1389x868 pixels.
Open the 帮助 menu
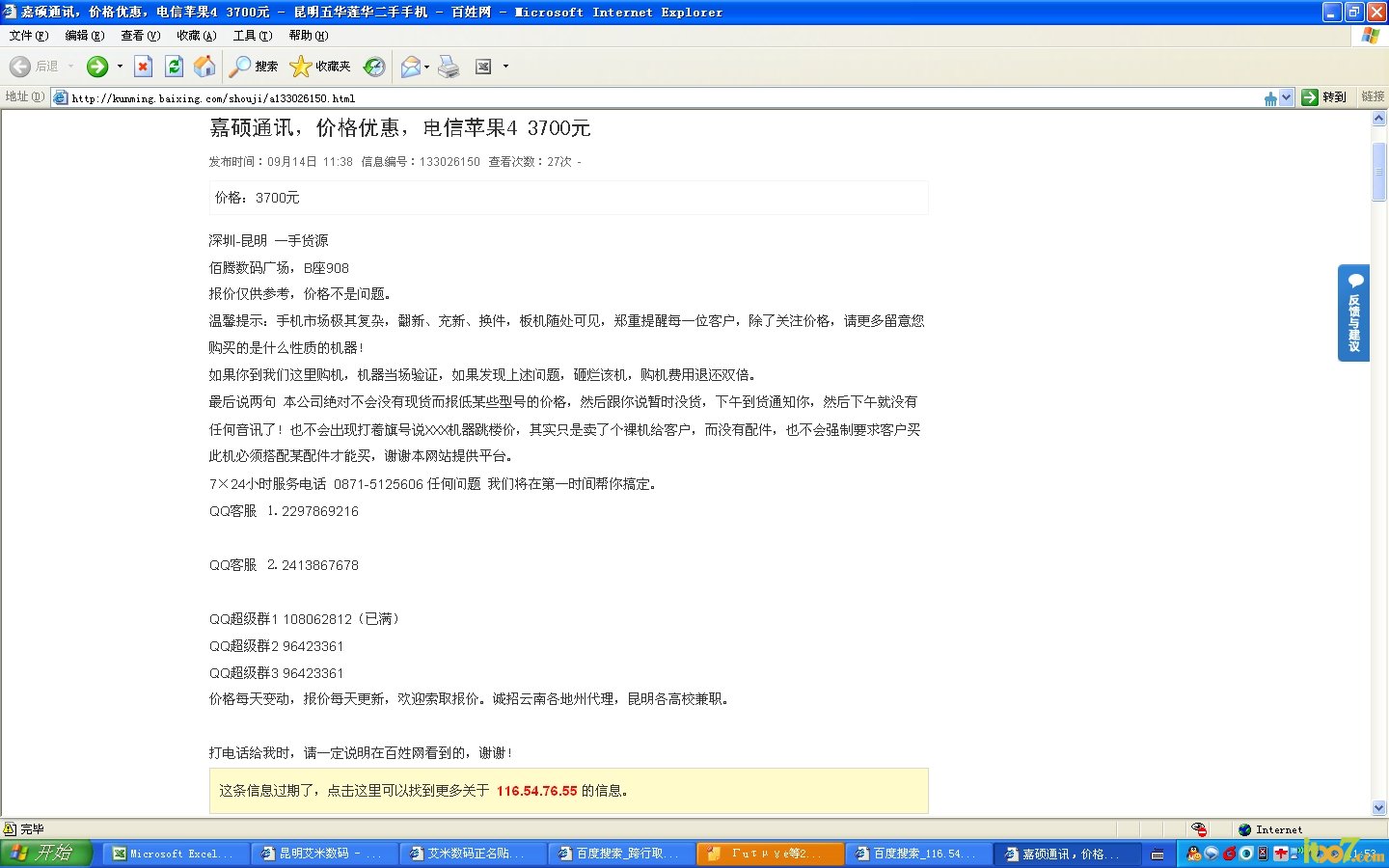[308, 36]
